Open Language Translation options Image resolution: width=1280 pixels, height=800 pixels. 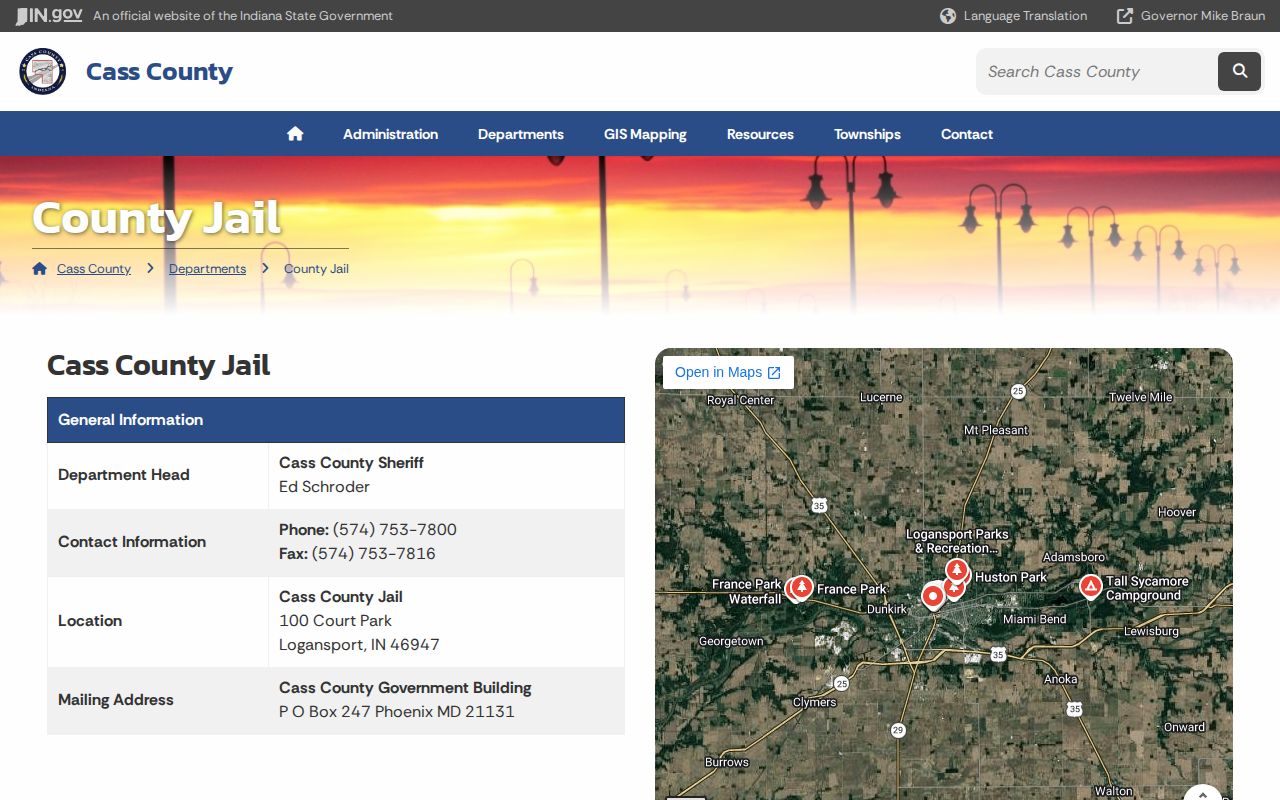coord(1014,16)
